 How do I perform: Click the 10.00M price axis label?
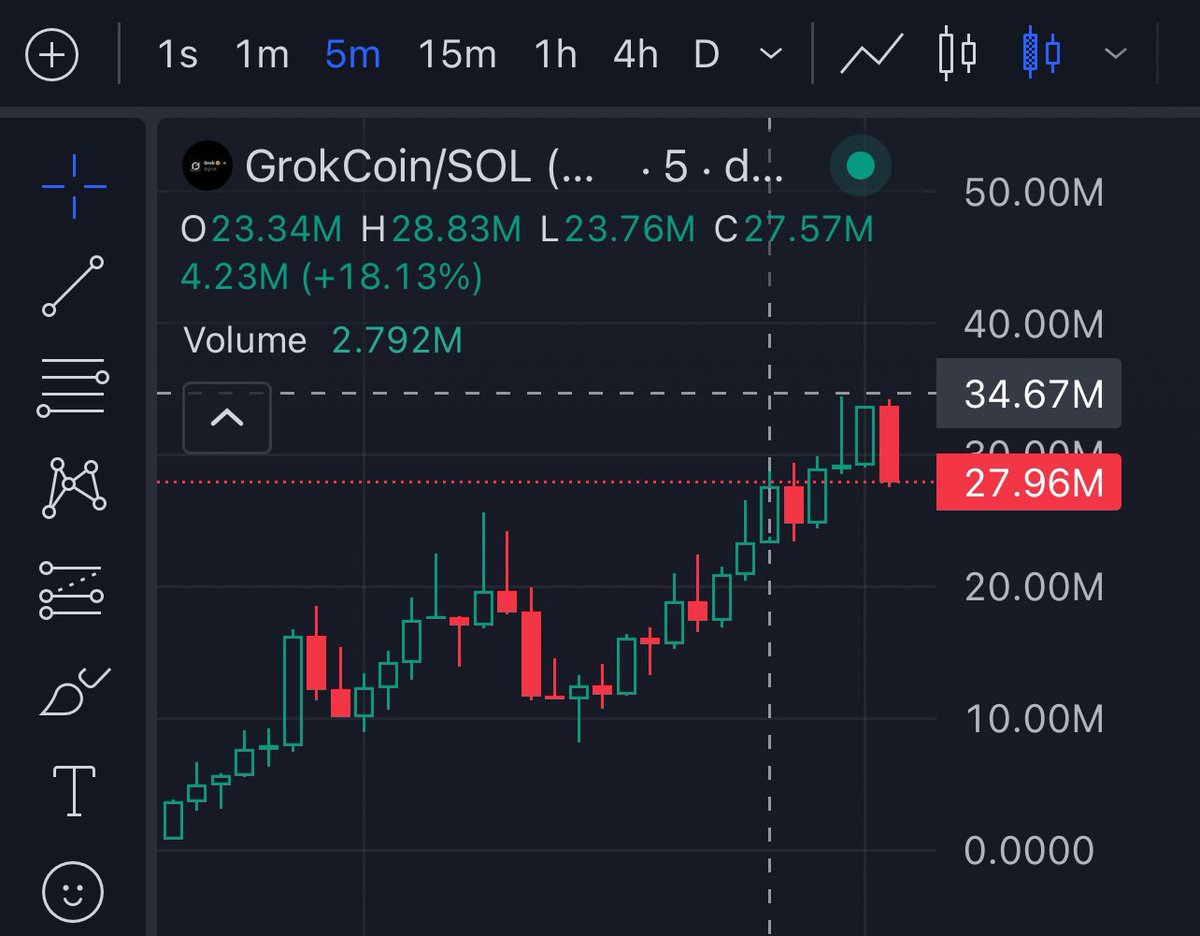pos(1034,718)
